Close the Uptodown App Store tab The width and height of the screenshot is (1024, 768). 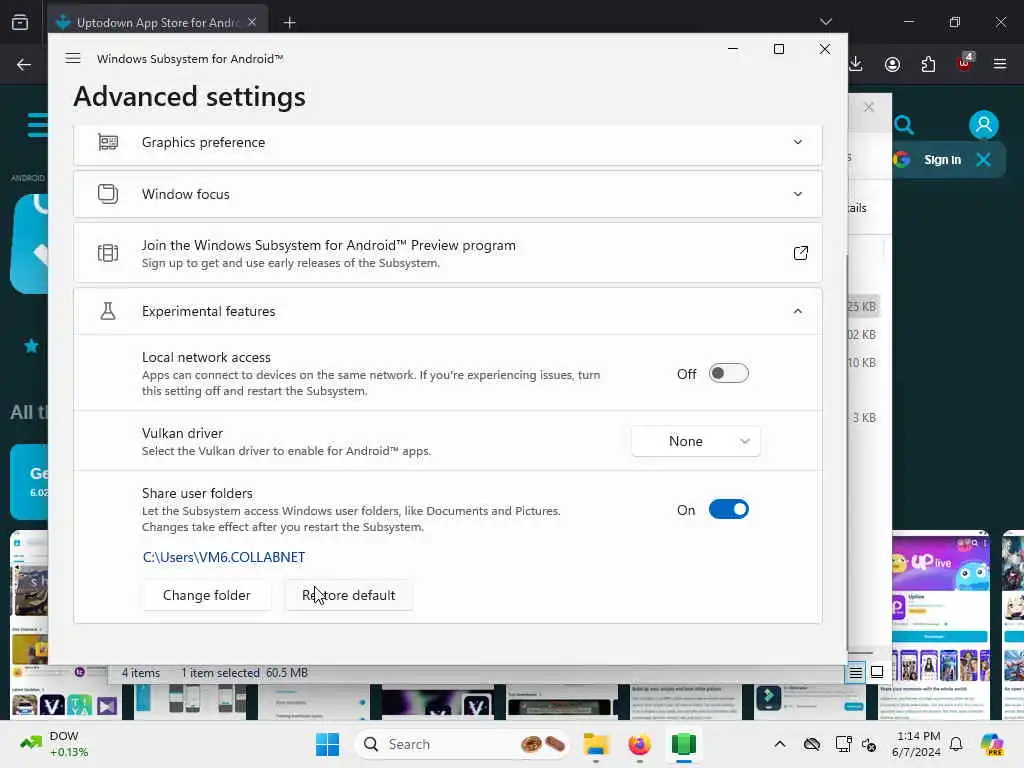click(x=251, y=22)
